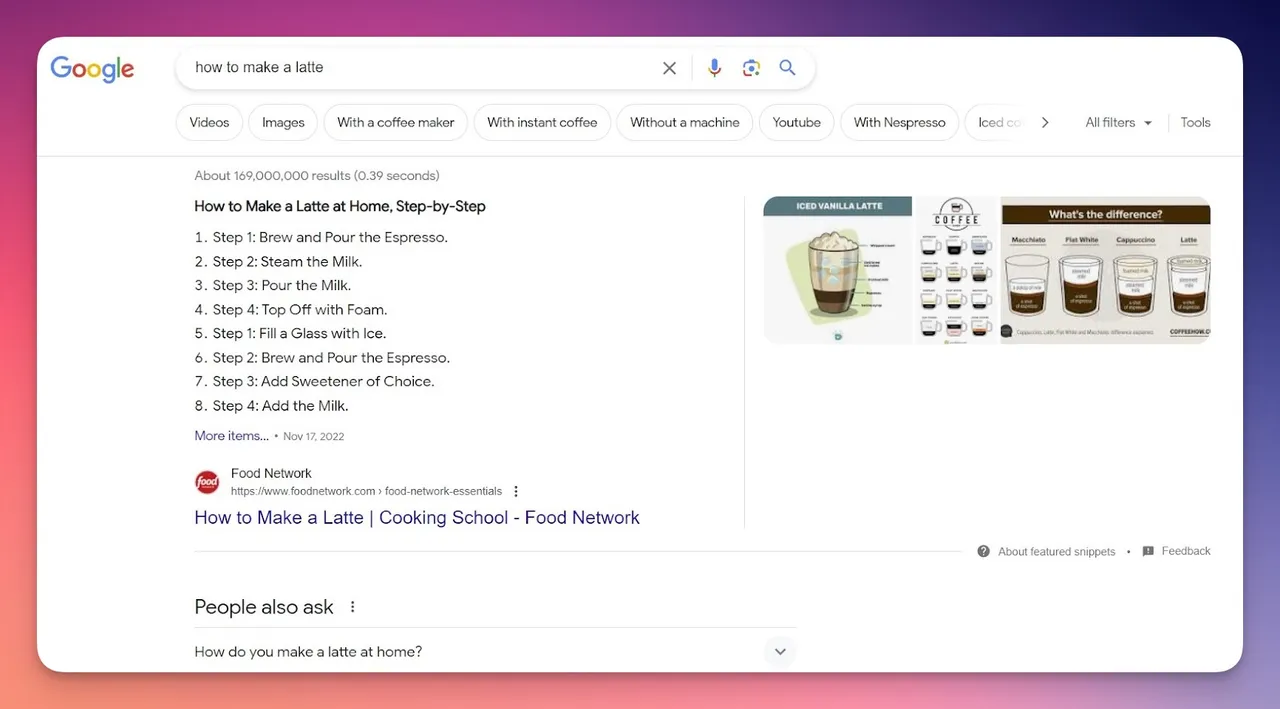
Task: Open How to Make a Latte Food Network link
Action: (417, 518)
